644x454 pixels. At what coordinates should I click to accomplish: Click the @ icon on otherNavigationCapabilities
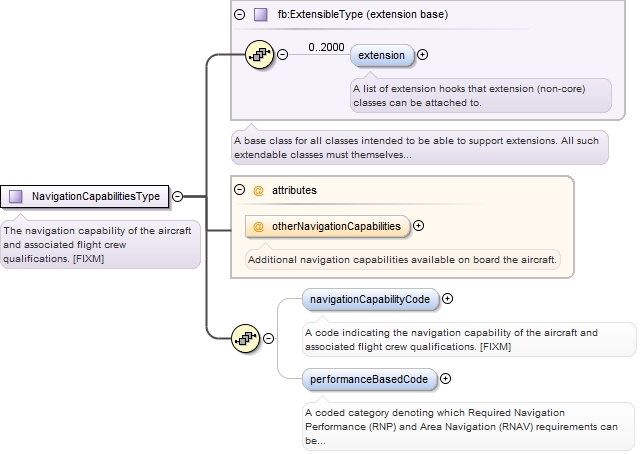[258, 226]
